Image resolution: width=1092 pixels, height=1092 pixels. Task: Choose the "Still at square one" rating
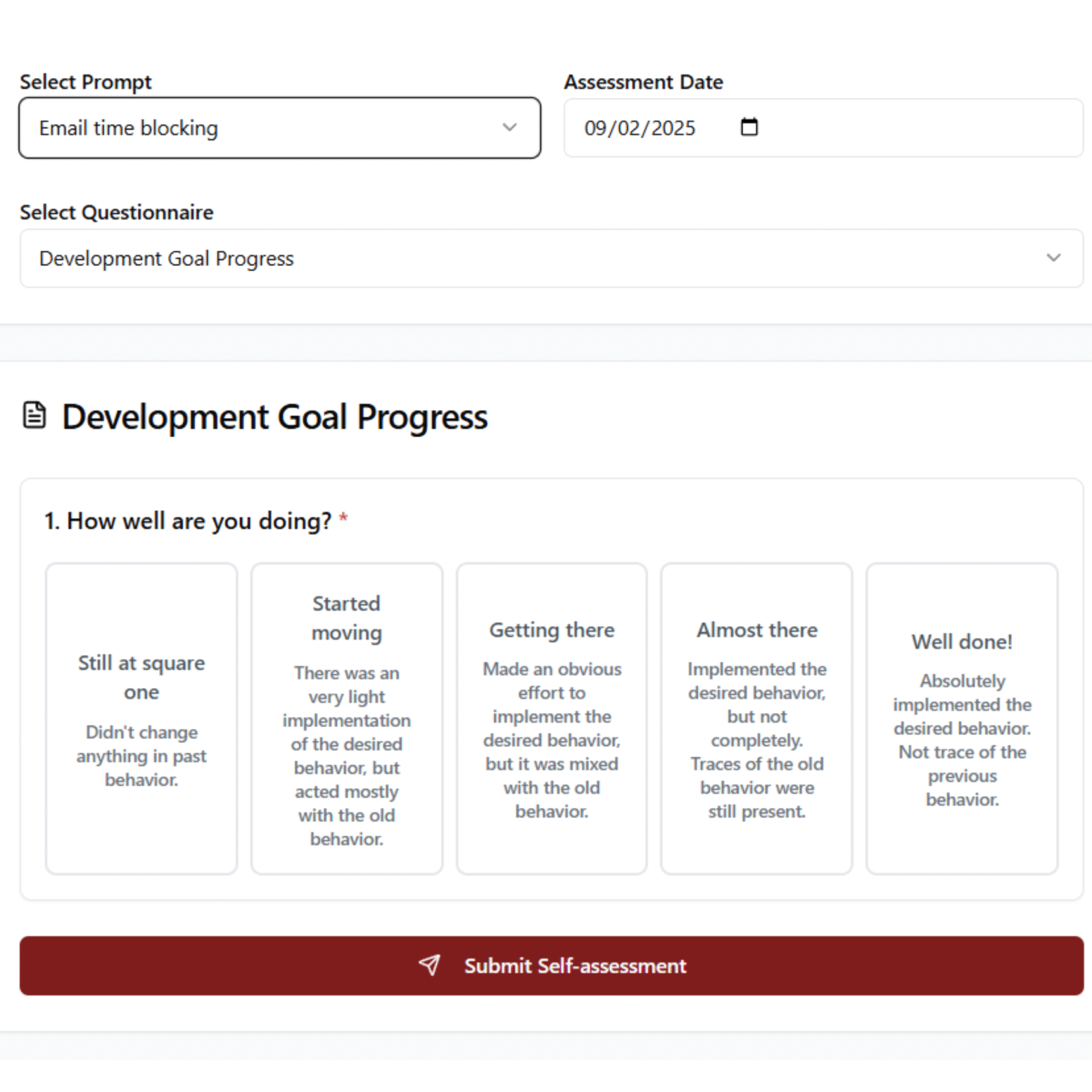point(142,719)
